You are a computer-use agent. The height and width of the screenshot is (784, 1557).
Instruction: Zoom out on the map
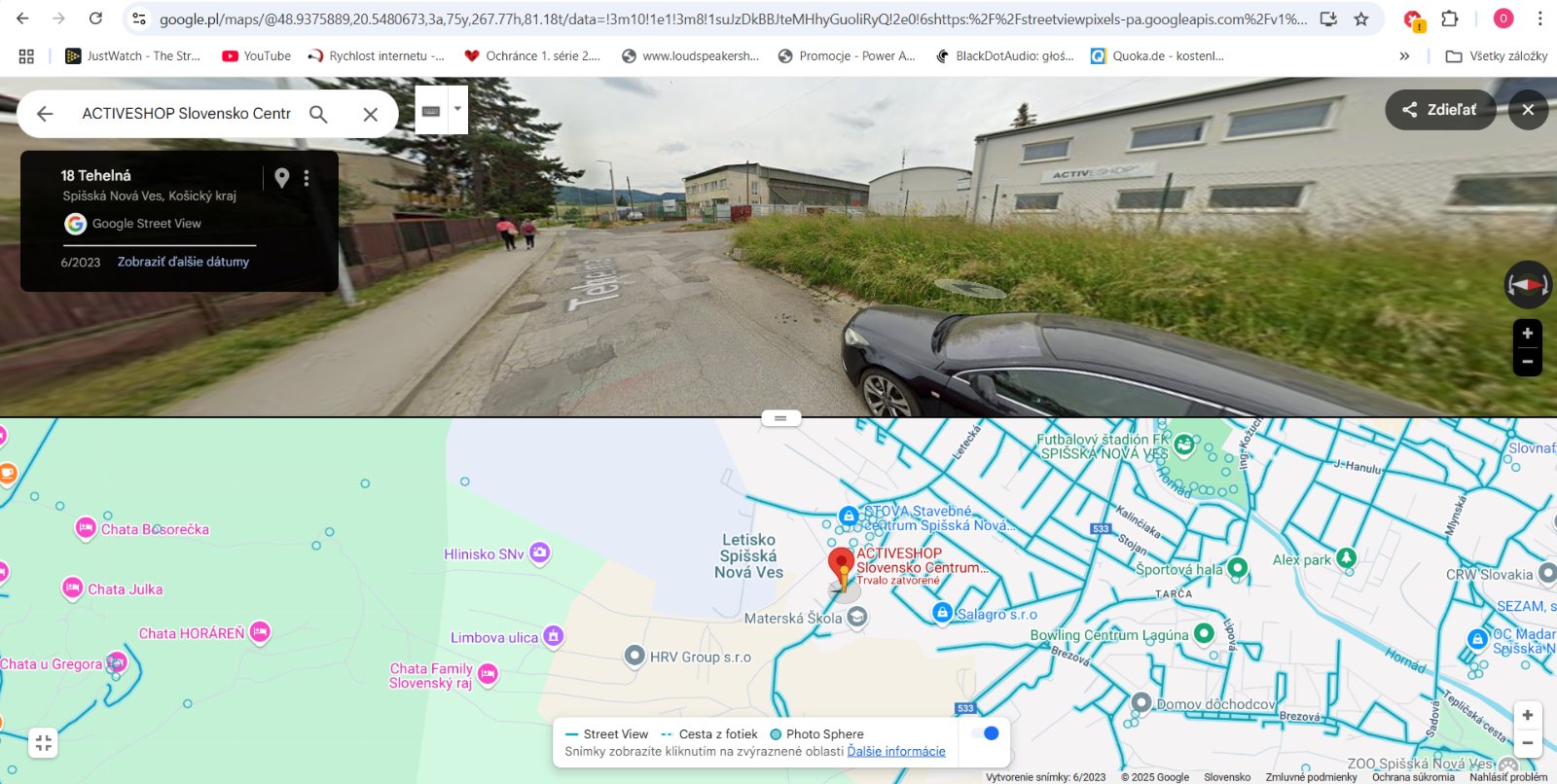pyautogui.click(x=1528, y=743)
